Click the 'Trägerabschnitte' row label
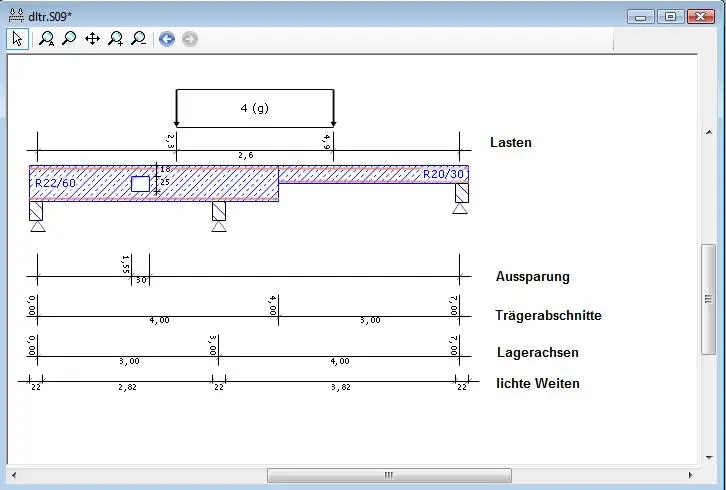The image size is (726, 490). click(x=548, y=315)
